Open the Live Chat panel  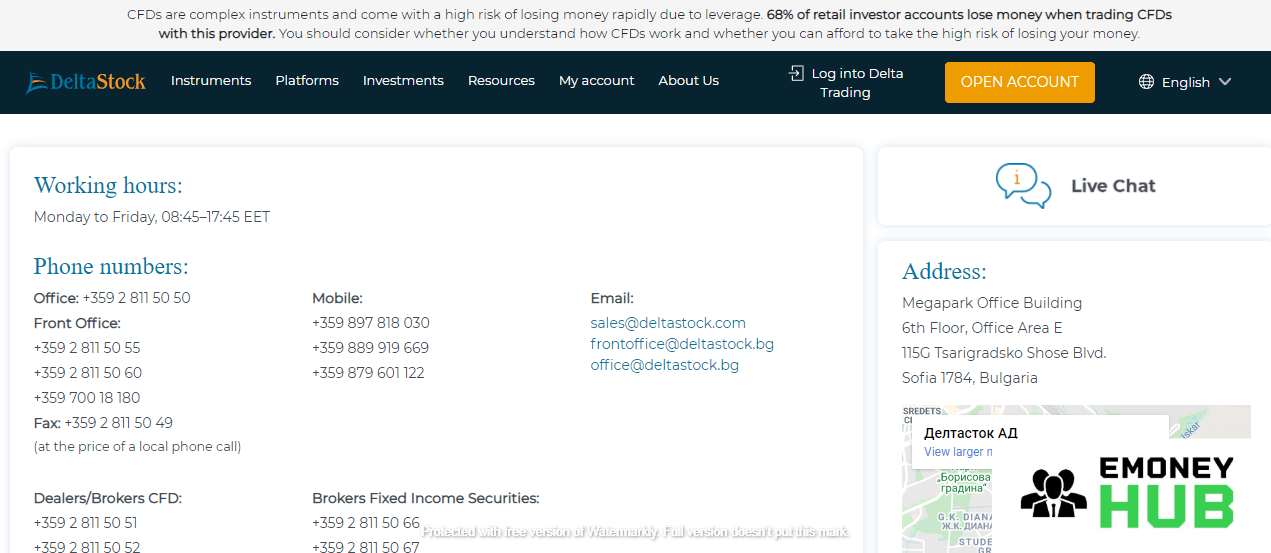(x=1074, y=186)
